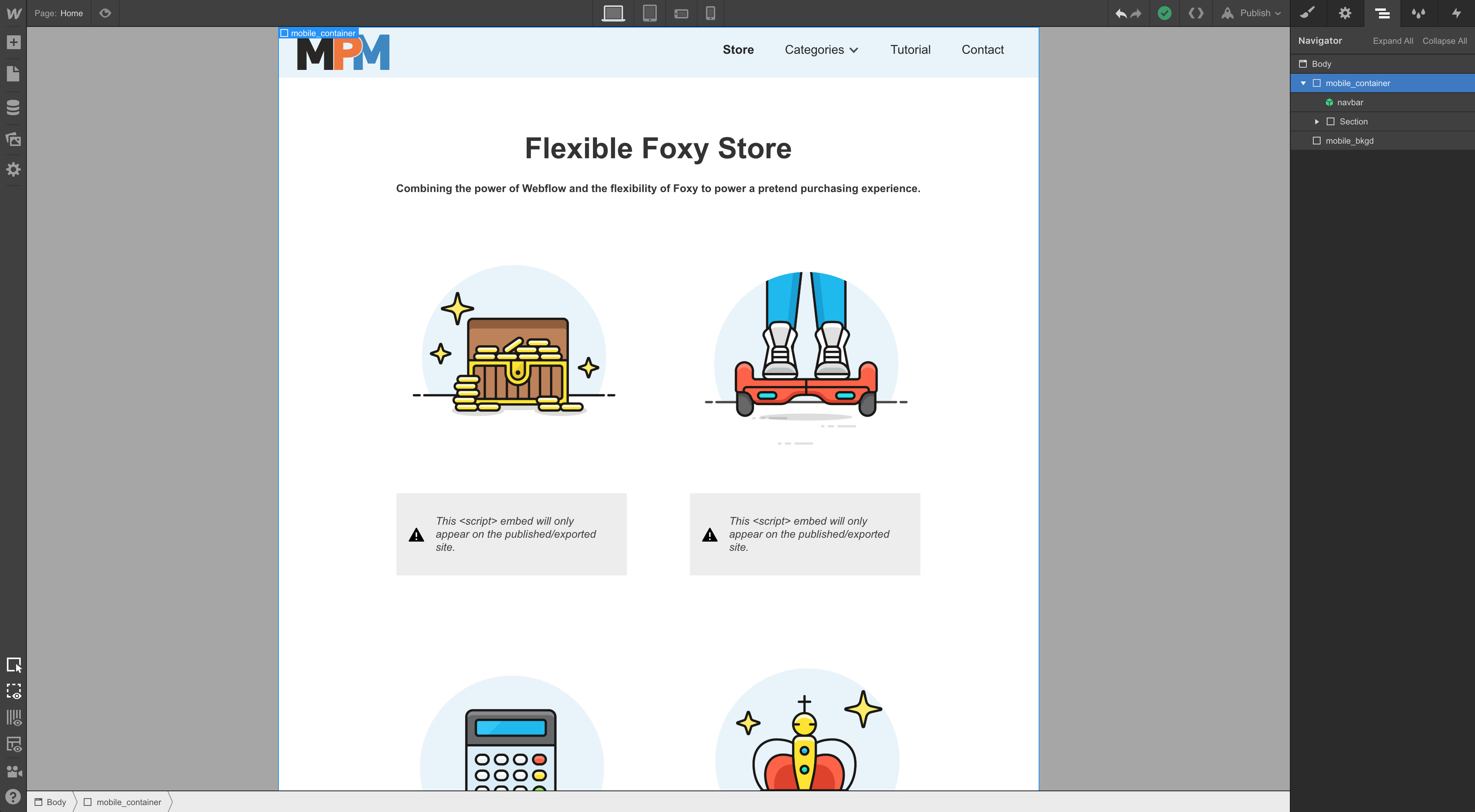Open the Interactions lightning panel
The height and width of the screenshot is (812, 1475).
1456,13
